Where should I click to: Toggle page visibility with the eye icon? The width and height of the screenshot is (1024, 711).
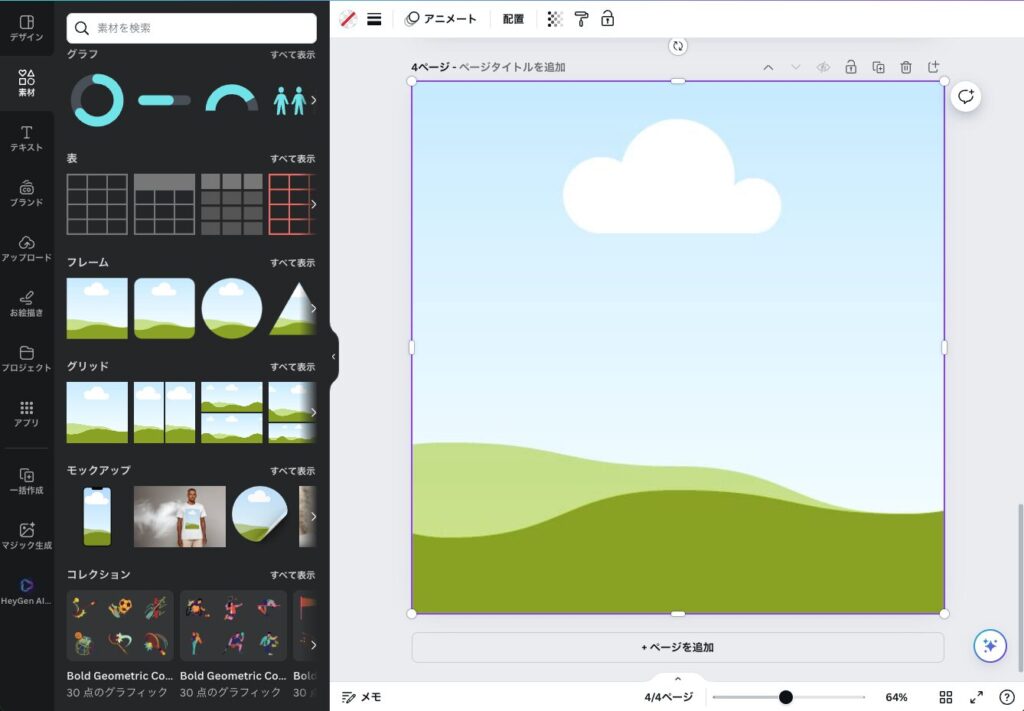tap(823, 67)
